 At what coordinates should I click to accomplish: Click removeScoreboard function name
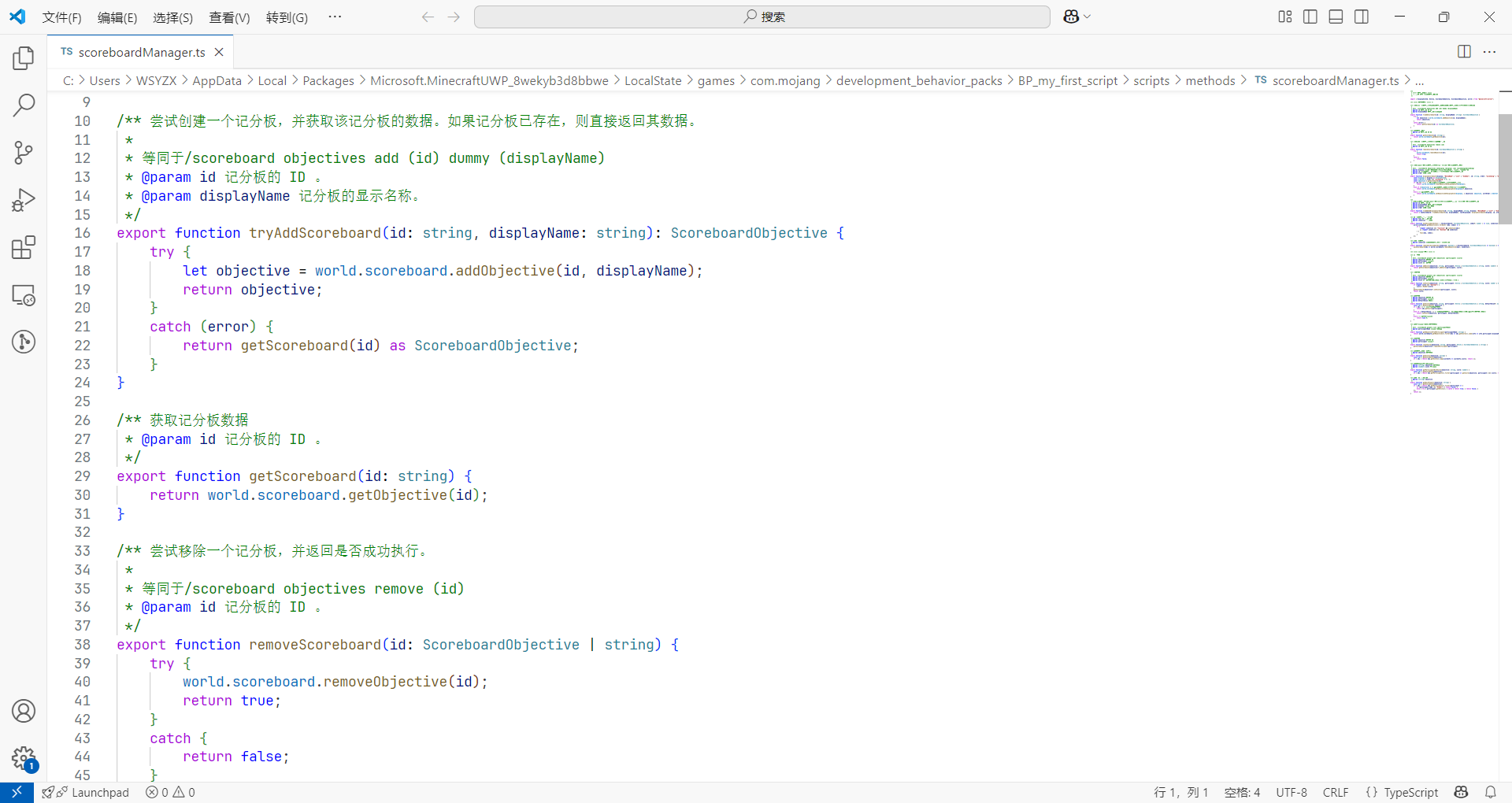tap(315, 645)
